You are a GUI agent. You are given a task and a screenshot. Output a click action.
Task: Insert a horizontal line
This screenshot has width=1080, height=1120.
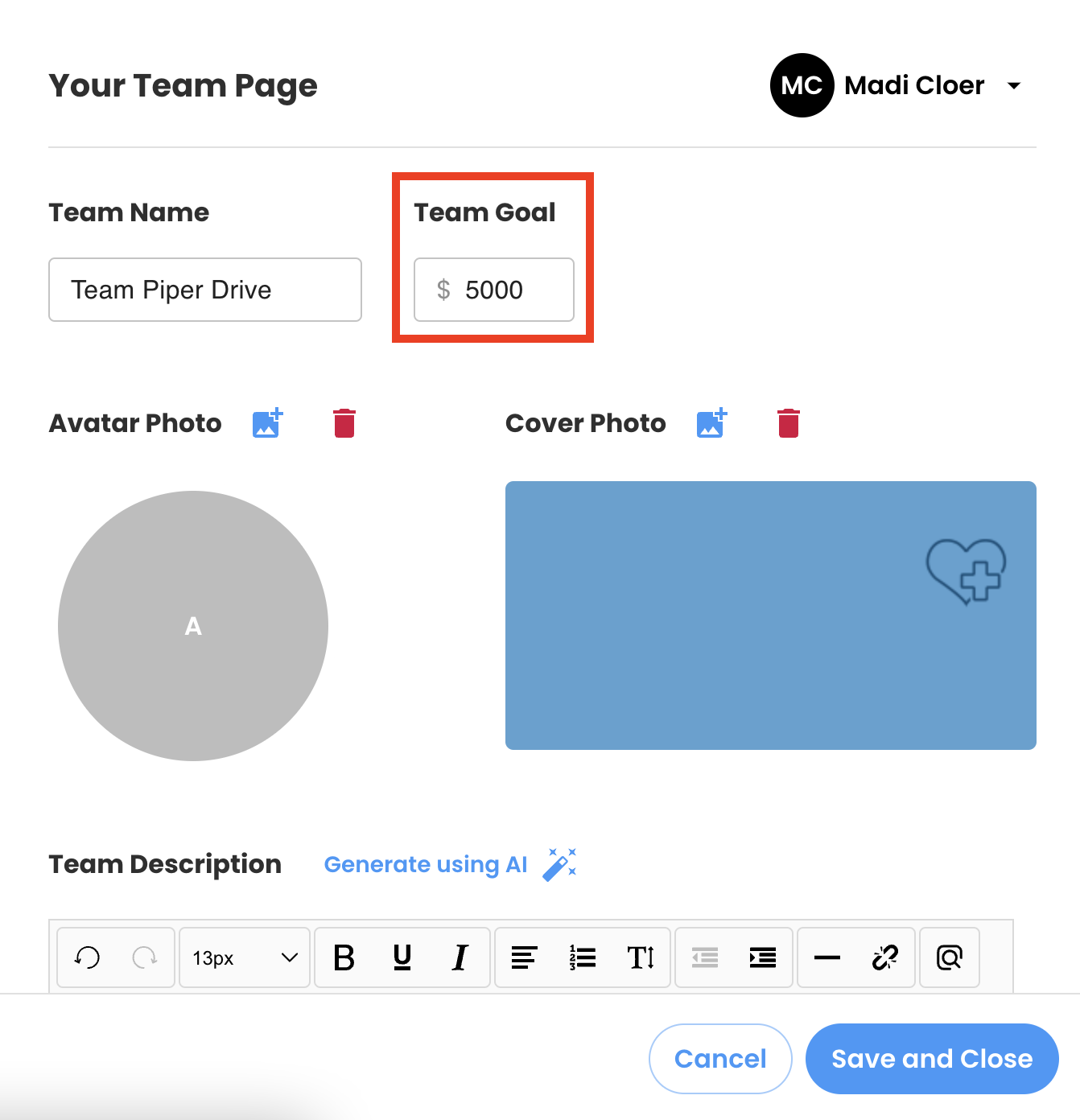click(826, 957)
